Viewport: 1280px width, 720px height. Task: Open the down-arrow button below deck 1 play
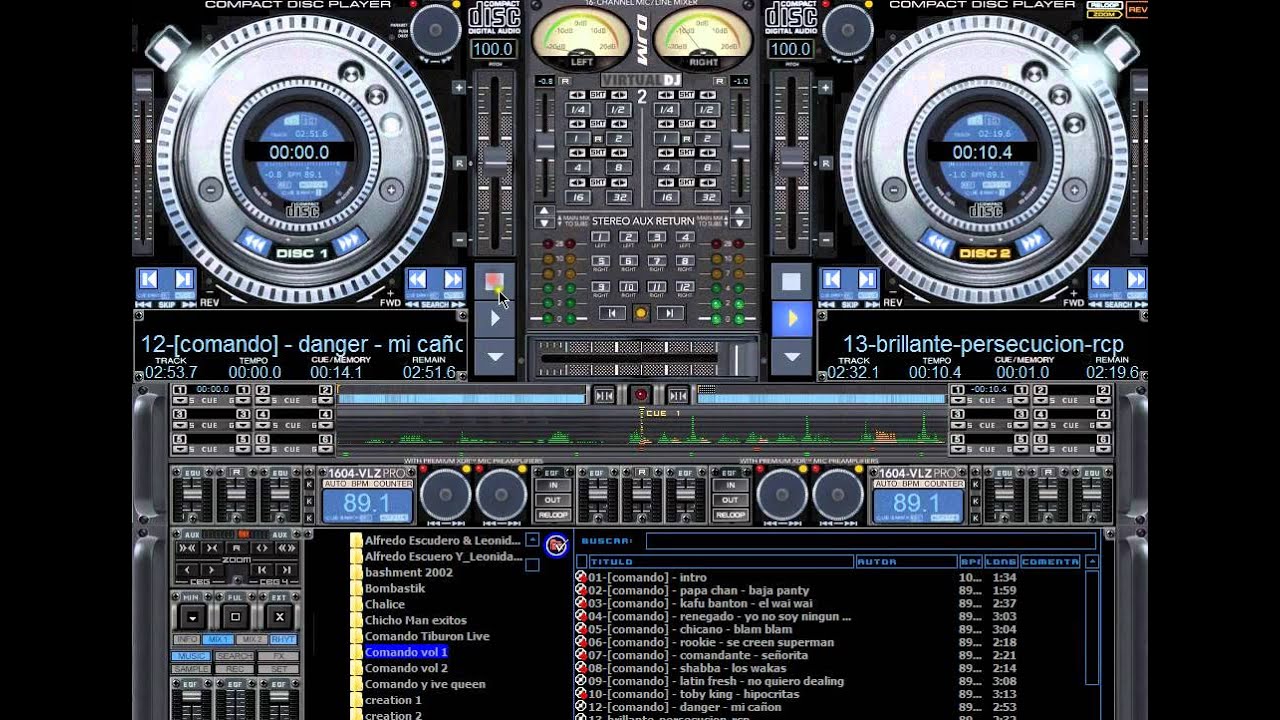click(x=495, y=355)
